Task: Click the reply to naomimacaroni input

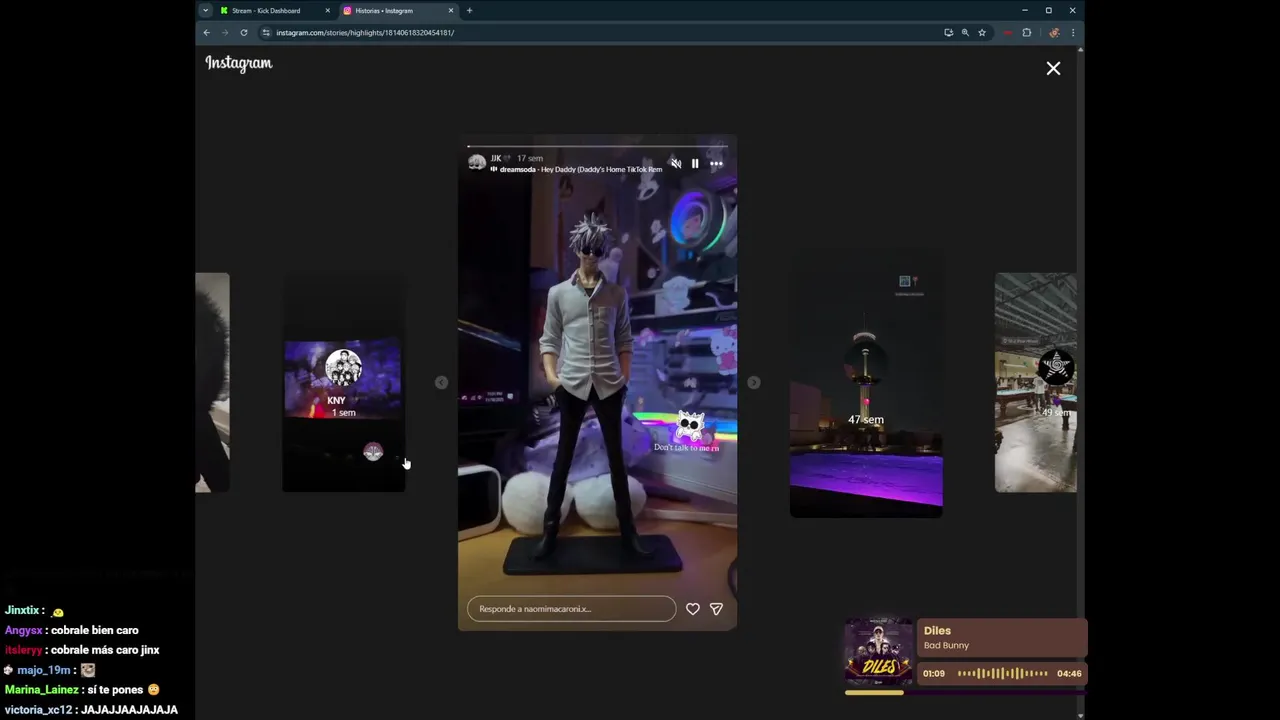Action: pos(571,608)
